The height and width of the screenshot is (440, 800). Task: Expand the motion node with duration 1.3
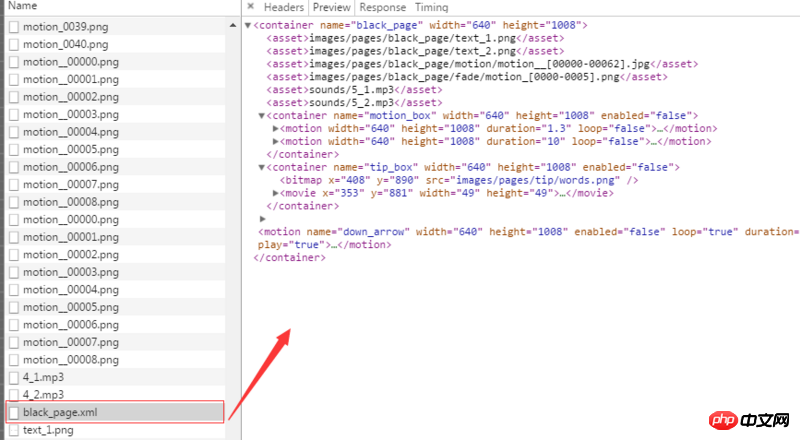point(275,129)
